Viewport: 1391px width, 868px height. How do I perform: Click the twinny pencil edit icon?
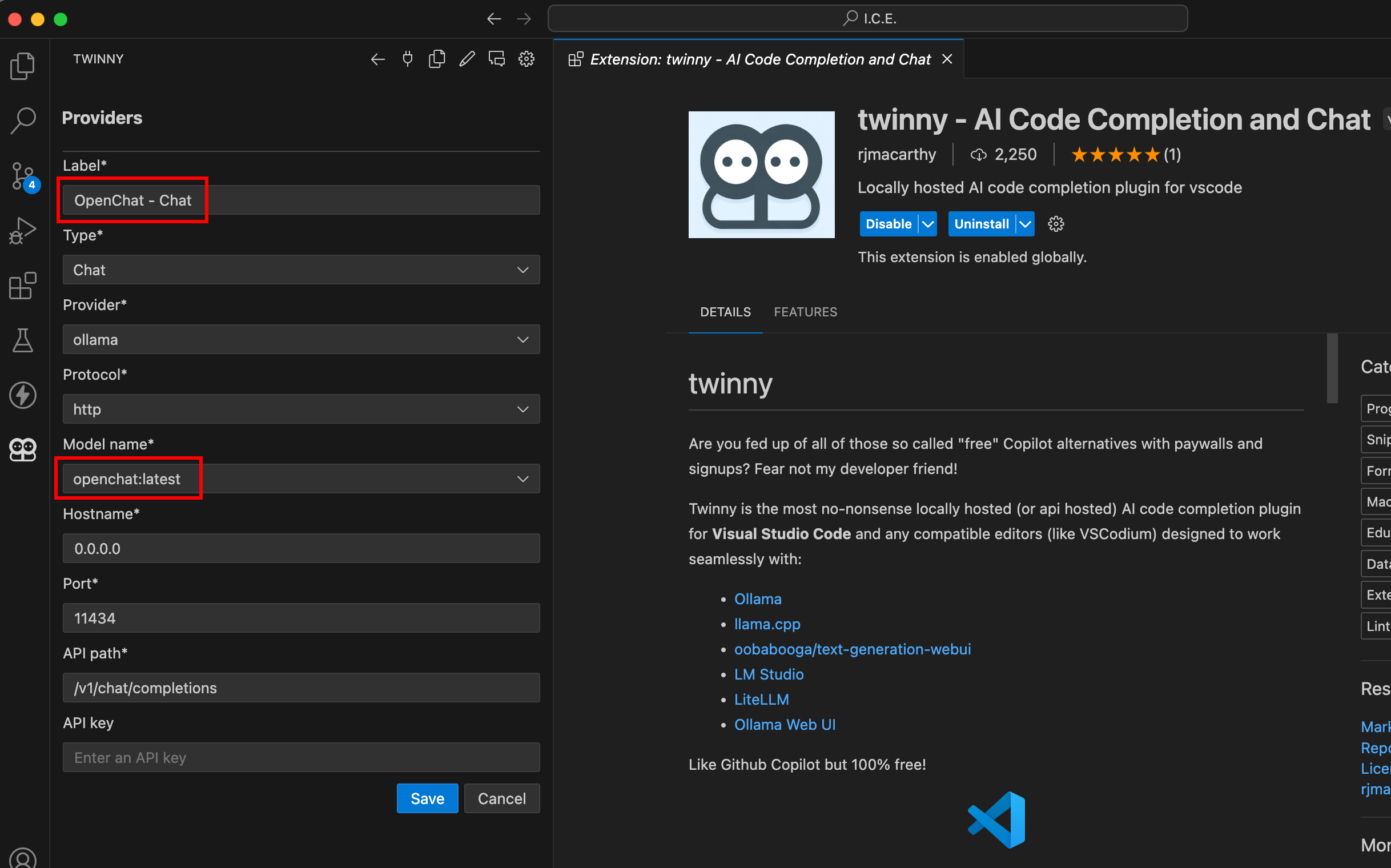467,59
